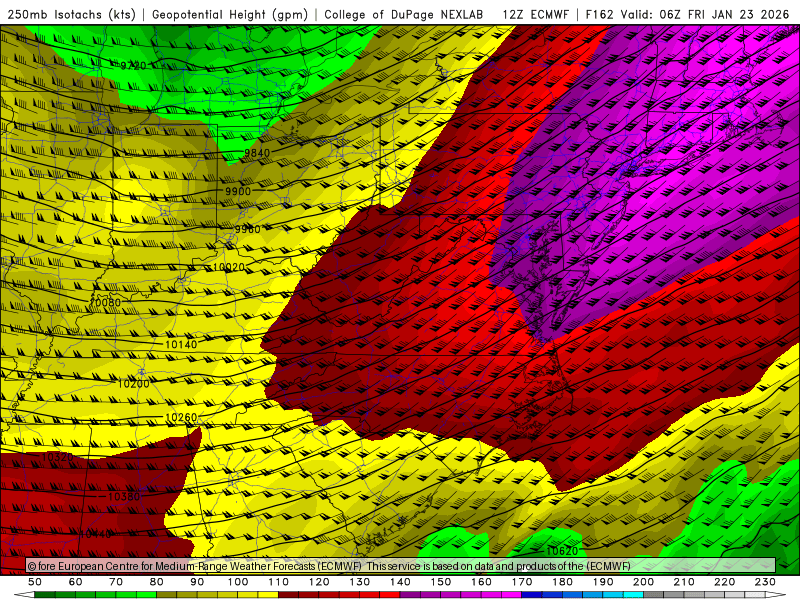Select the 10260 height contour label
Image resolution: width=800 pixels, height=600 pixels.
click(x=181, y=417)
